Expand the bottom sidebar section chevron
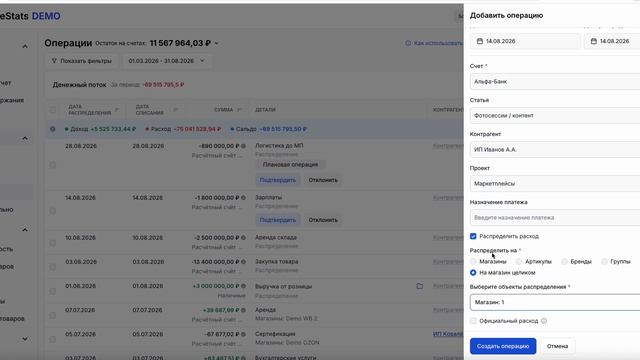640x360 pixels. [x=25, y=339]
